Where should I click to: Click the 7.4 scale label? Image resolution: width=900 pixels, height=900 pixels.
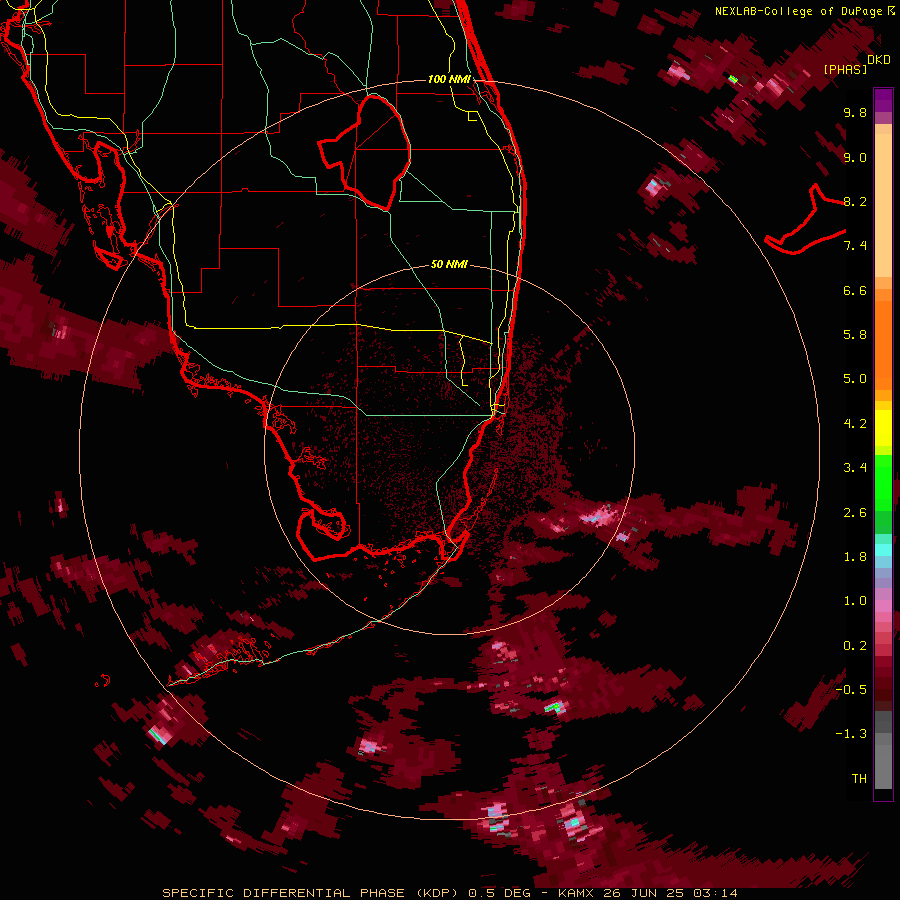pyautogui.click(x=855, y=246)
